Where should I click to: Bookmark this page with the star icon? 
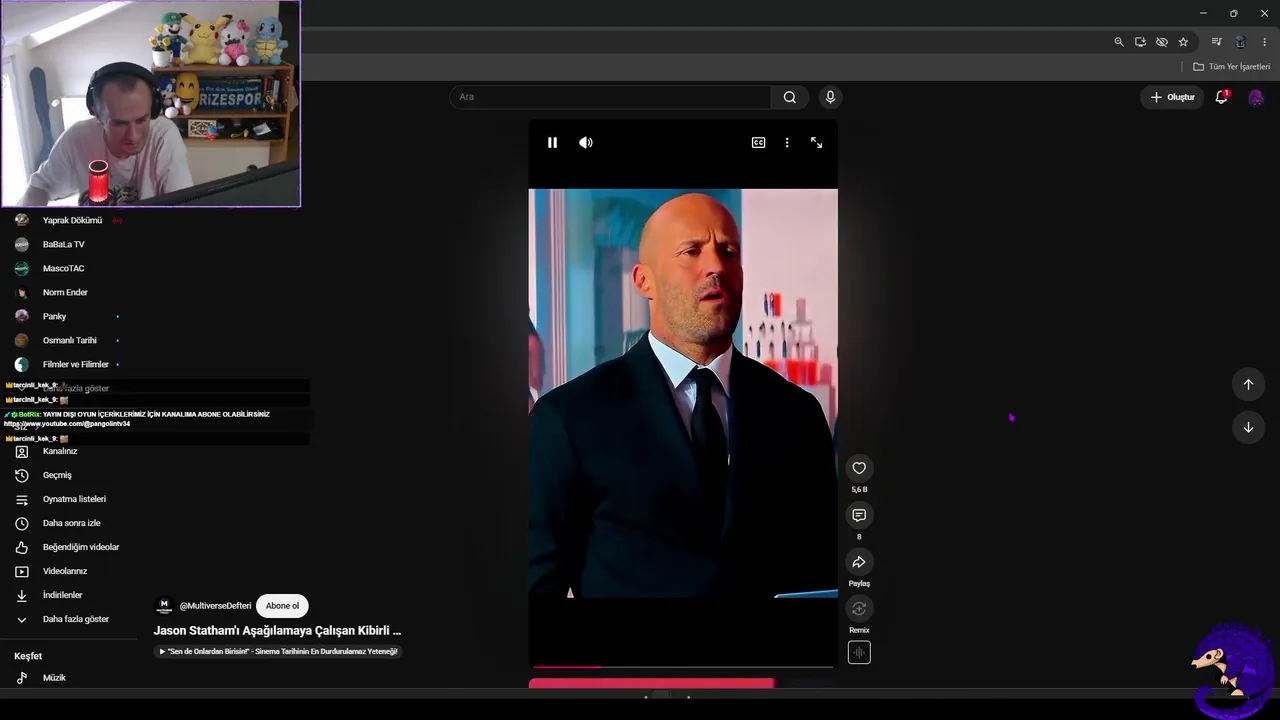click(x=1183, y=42)
